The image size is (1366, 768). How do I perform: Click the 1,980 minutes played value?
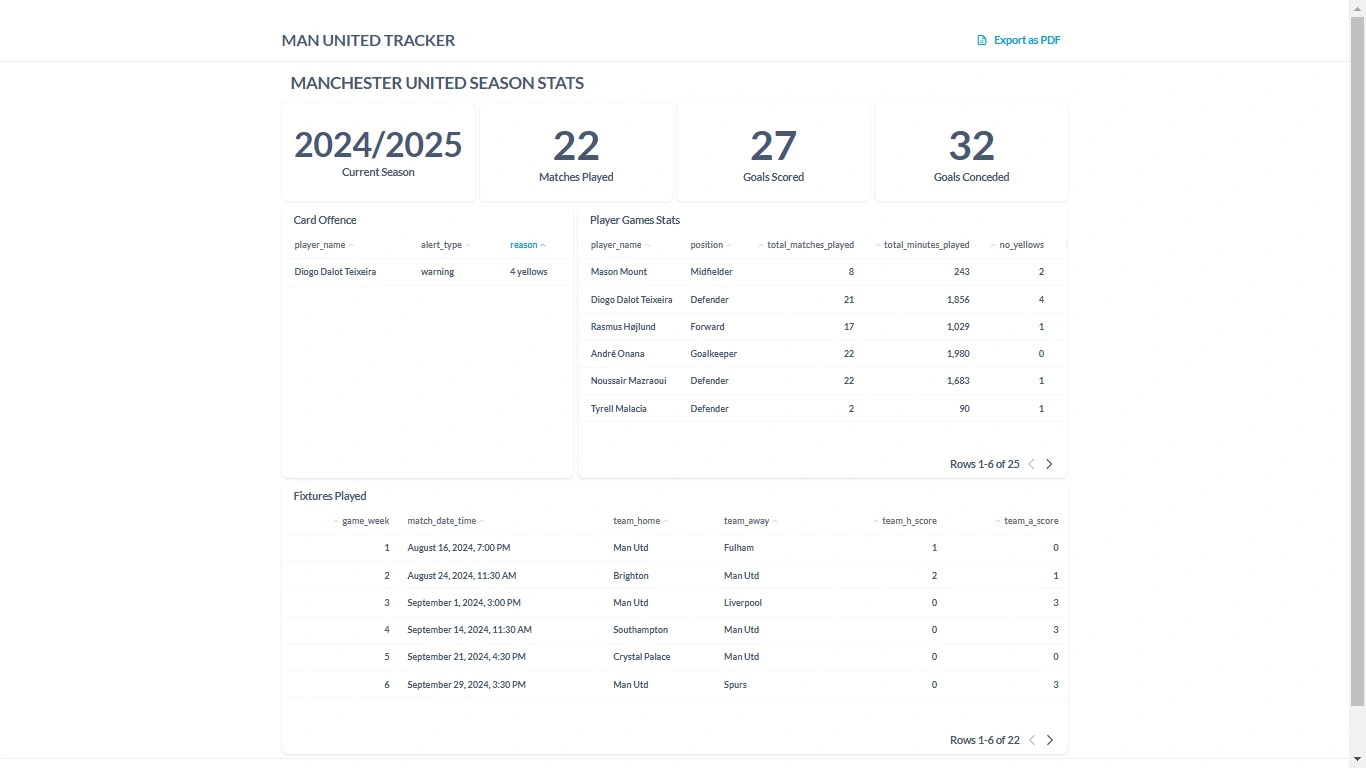[x=958, y=354]
